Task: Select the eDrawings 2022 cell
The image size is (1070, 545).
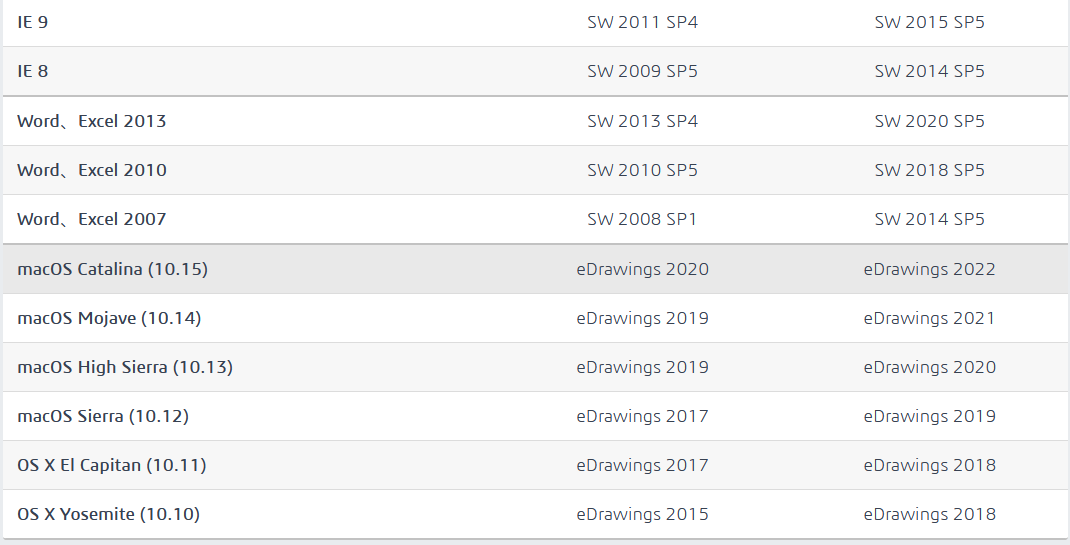Action: pyautogui.click(x=929, y=269)
